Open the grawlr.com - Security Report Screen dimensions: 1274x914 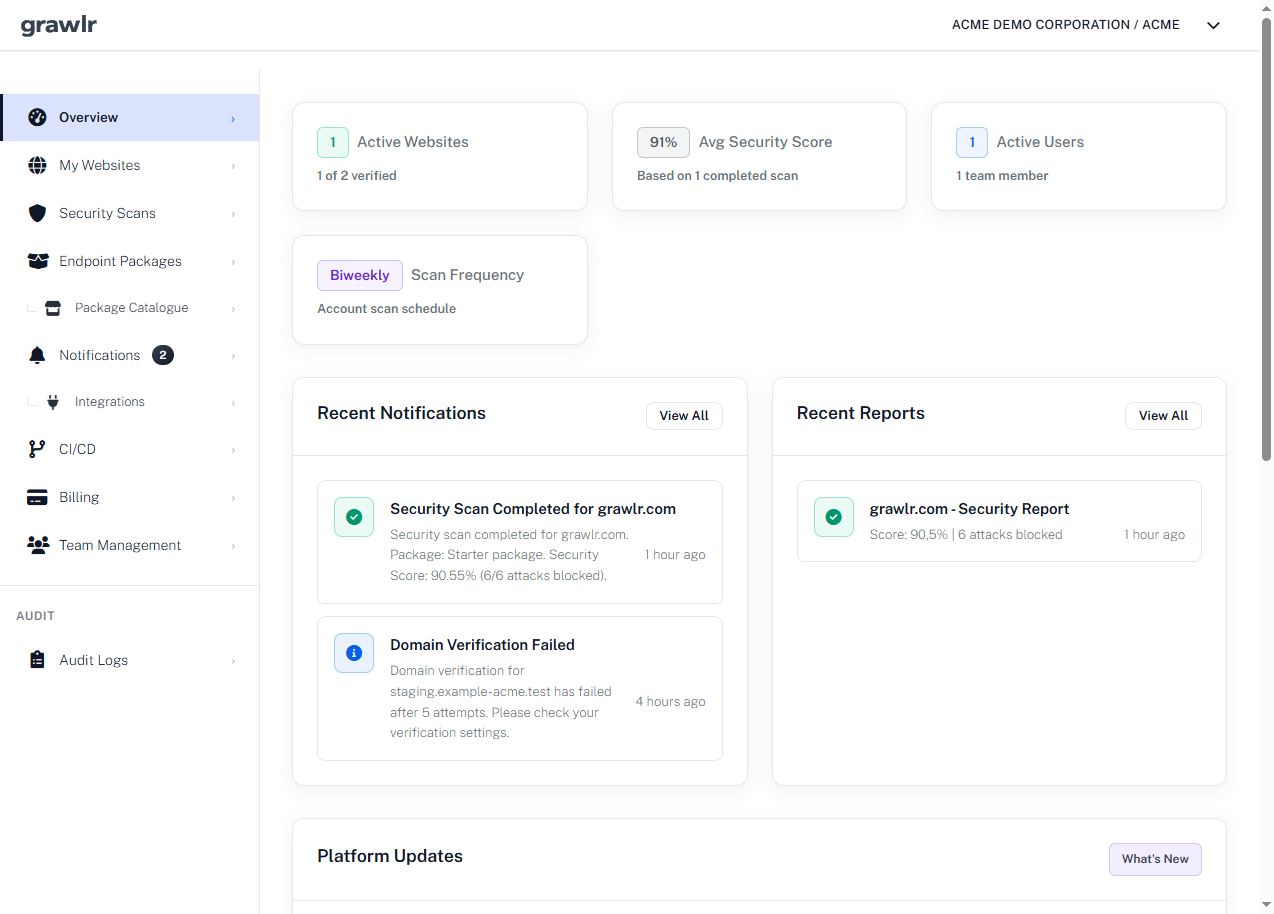tap(999, 521)
